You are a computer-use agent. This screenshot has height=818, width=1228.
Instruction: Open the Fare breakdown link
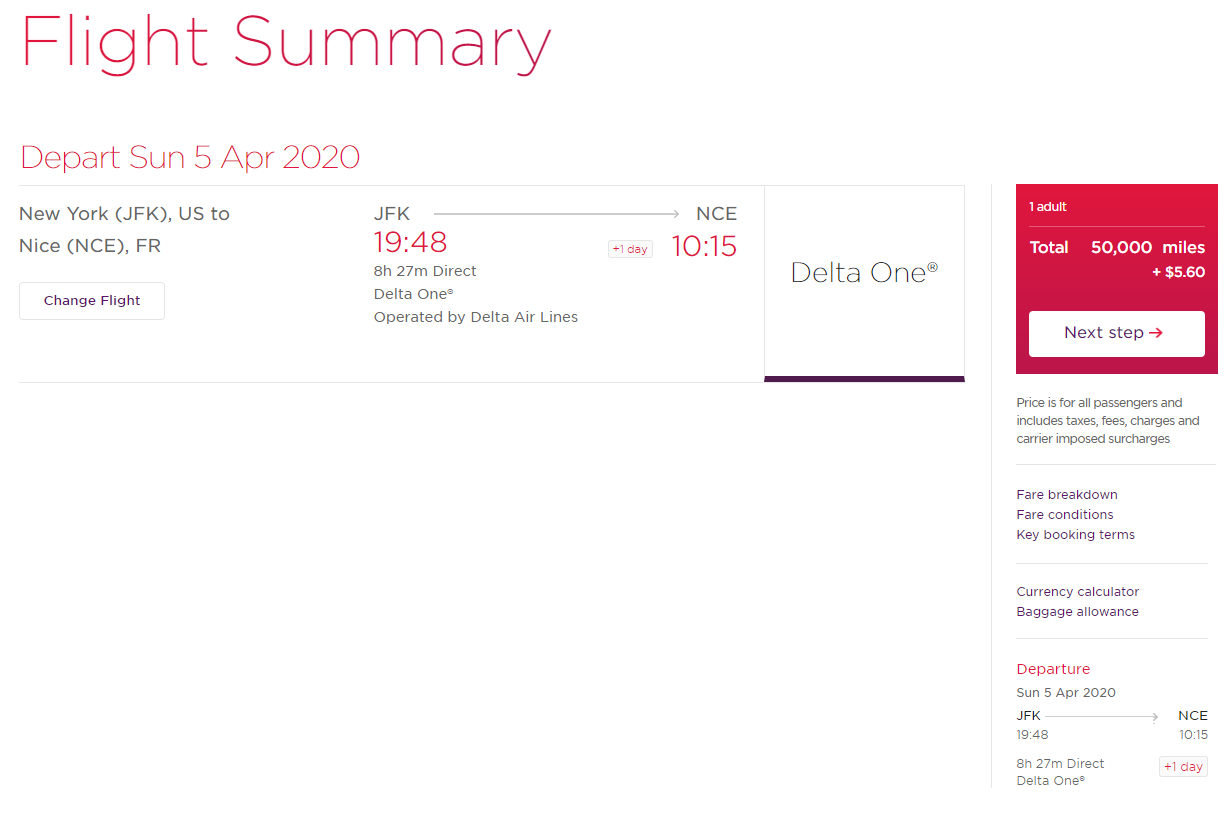(1067, 495)
